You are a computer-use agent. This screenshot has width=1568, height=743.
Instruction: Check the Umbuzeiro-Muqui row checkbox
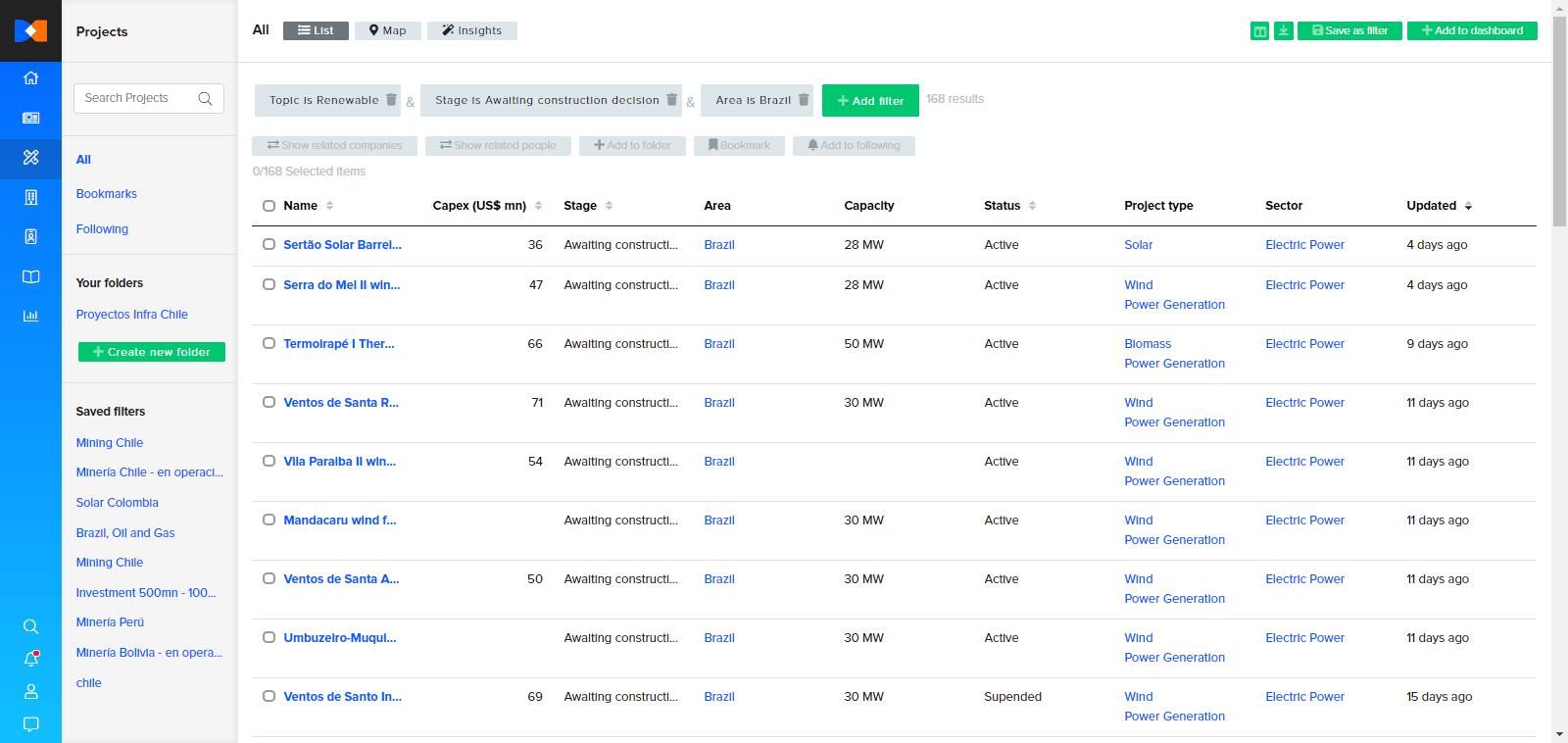coord(269,638)
